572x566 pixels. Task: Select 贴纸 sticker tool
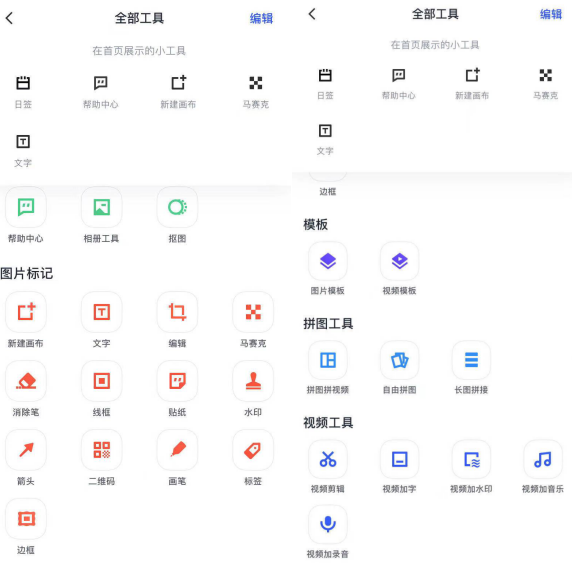tap(177, 381)
